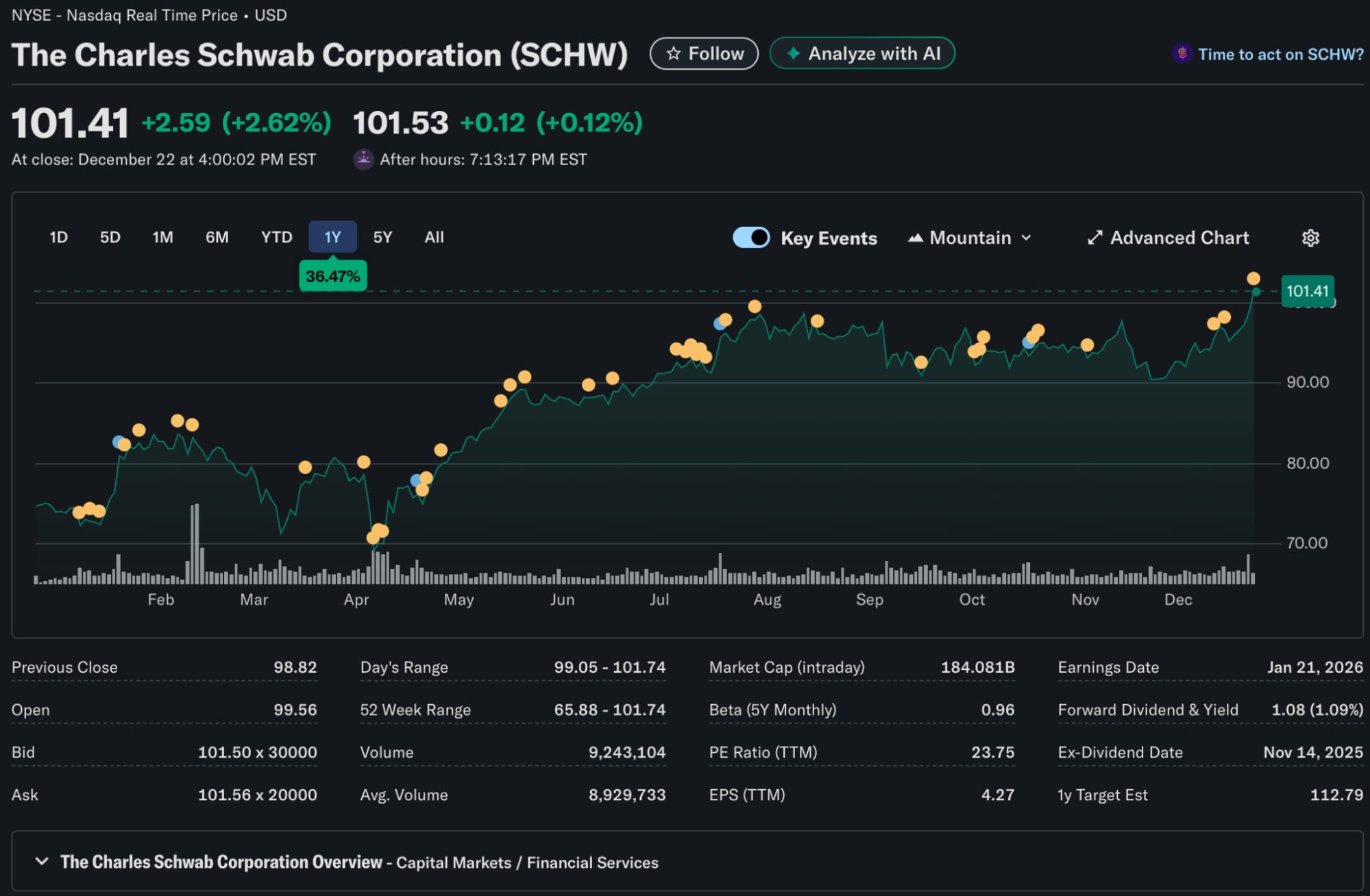Click the 101.41 current price label on chart
This screenshot has height=896, width=1370.
pos(1307,291)
